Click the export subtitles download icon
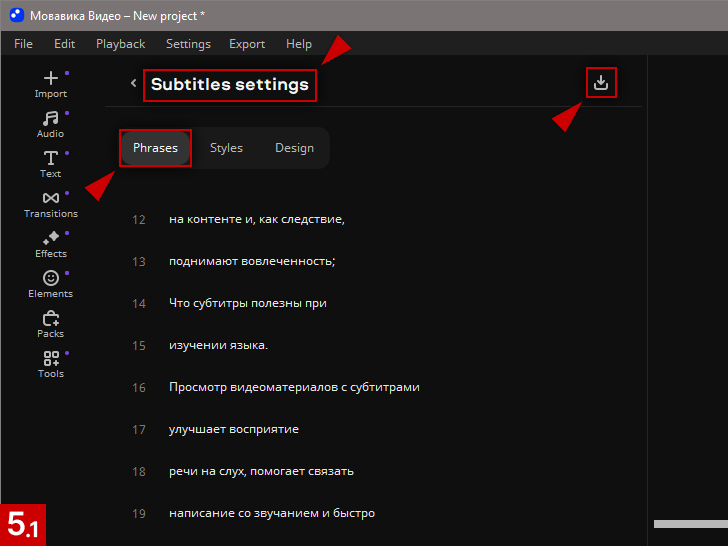Screen dimensions: 728x546 (x=600, y=83)
